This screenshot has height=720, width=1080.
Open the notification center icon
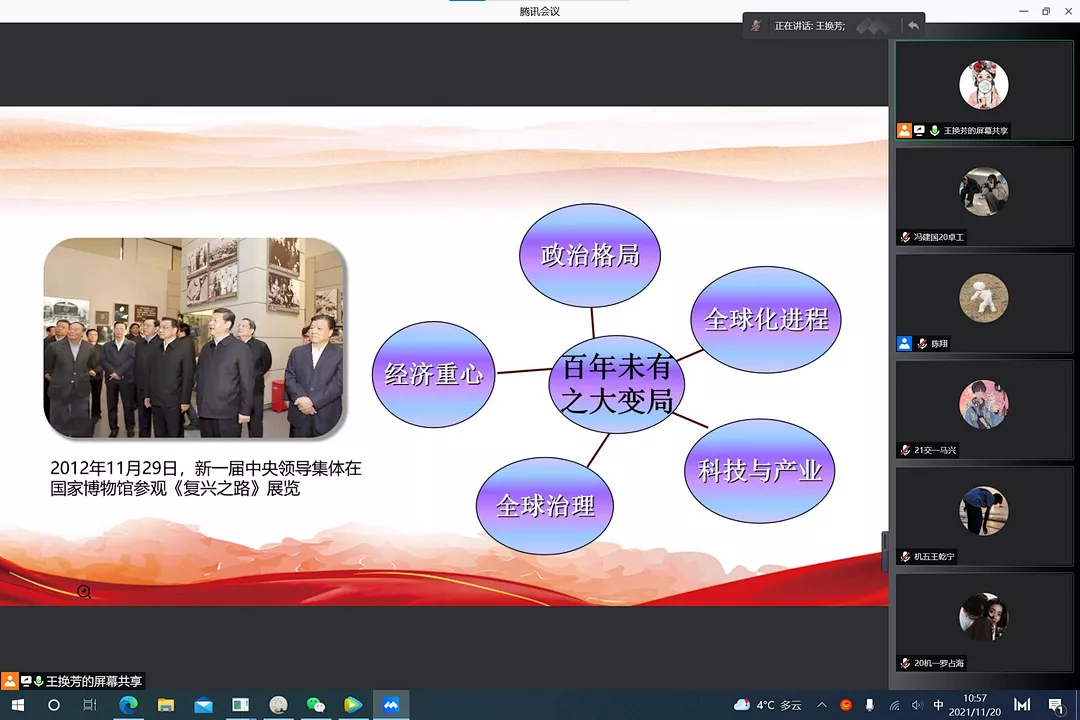[1055, 705]
